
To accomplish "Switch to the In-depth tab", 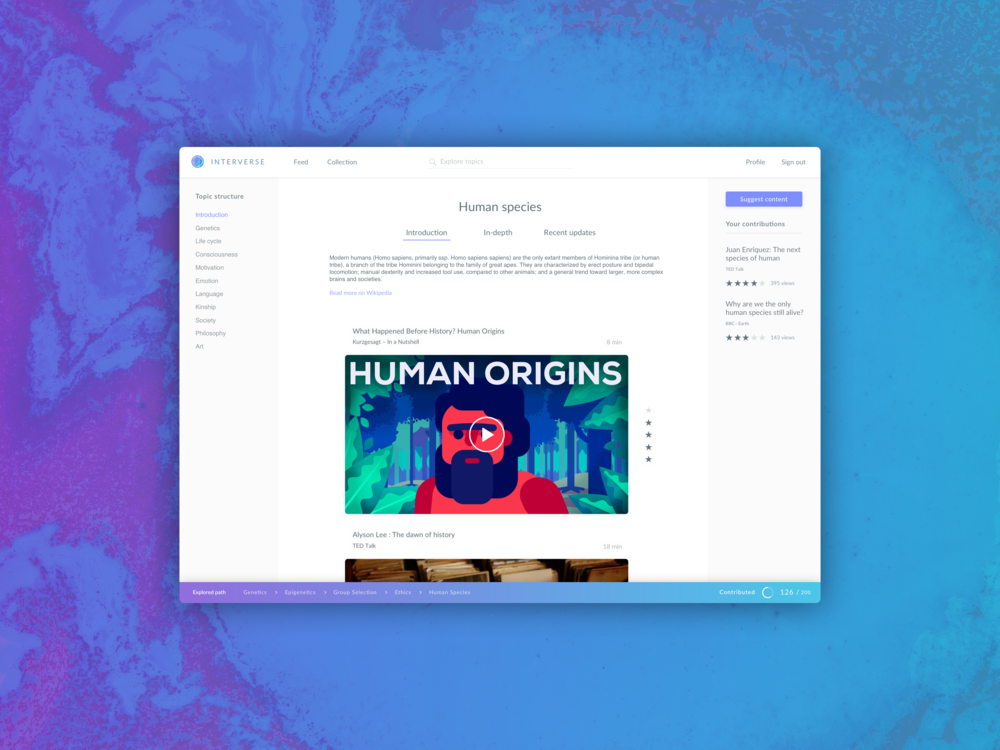I will [x=497, y=233].
